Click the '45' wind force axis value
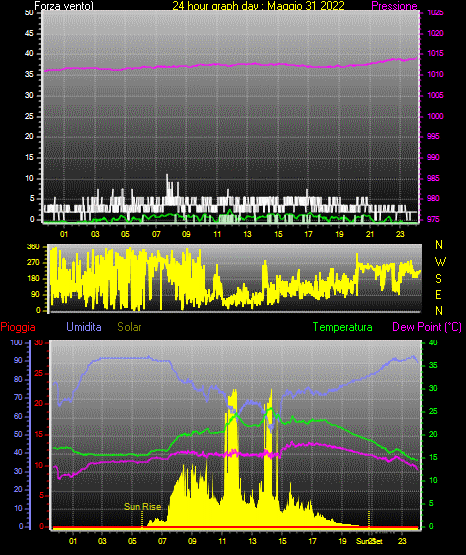 [29, 33]
